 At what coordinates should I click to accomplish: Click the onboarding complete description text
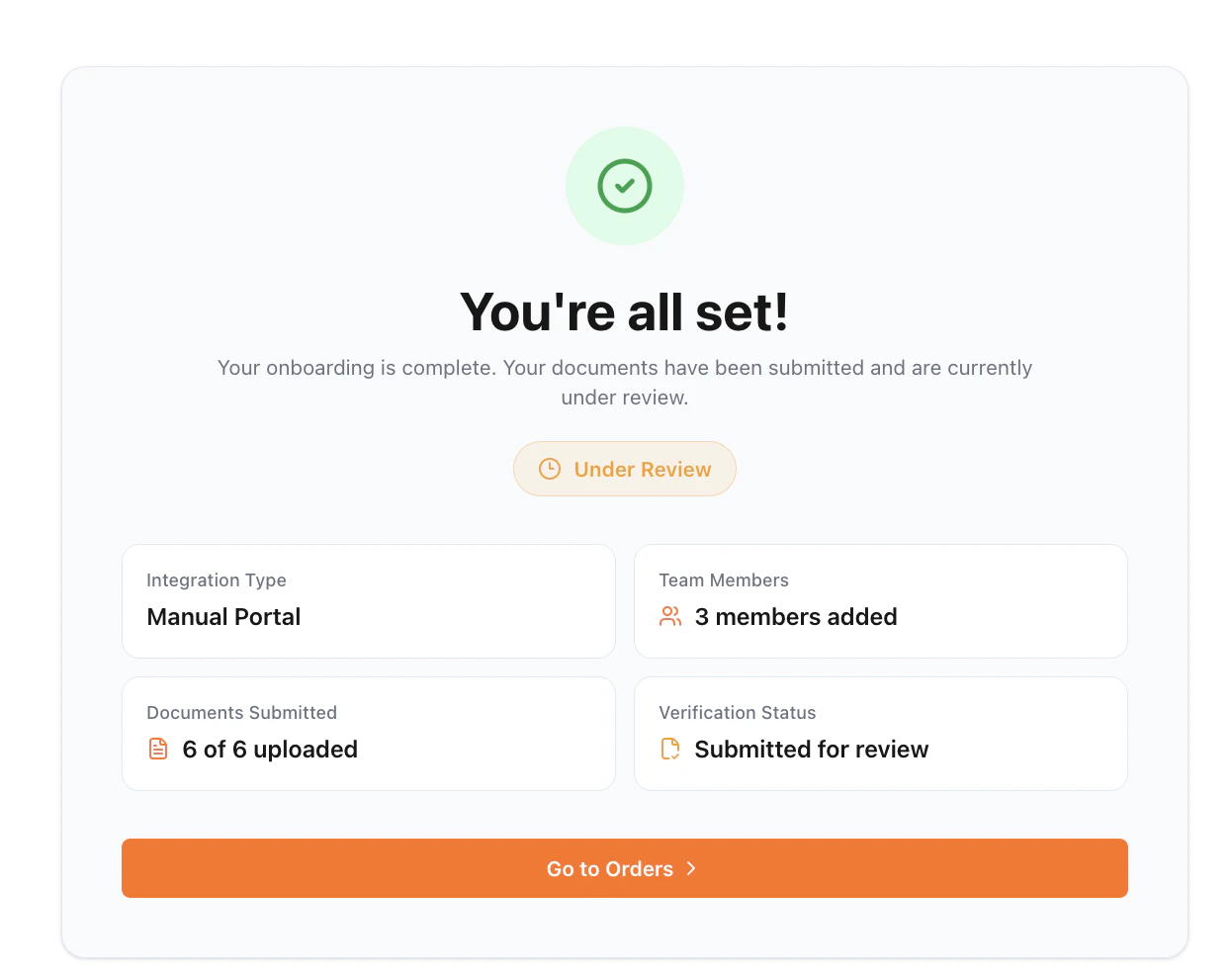[x=625, y=383]
